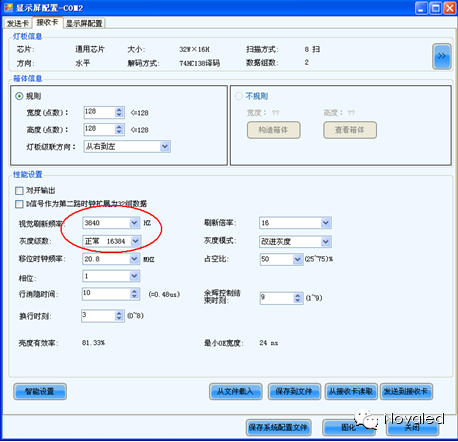Image resolution: width=458 pixels, height=442 pixels.
Task: Maximize the 显示屏配置 window
Action: [x=435, y=8]
